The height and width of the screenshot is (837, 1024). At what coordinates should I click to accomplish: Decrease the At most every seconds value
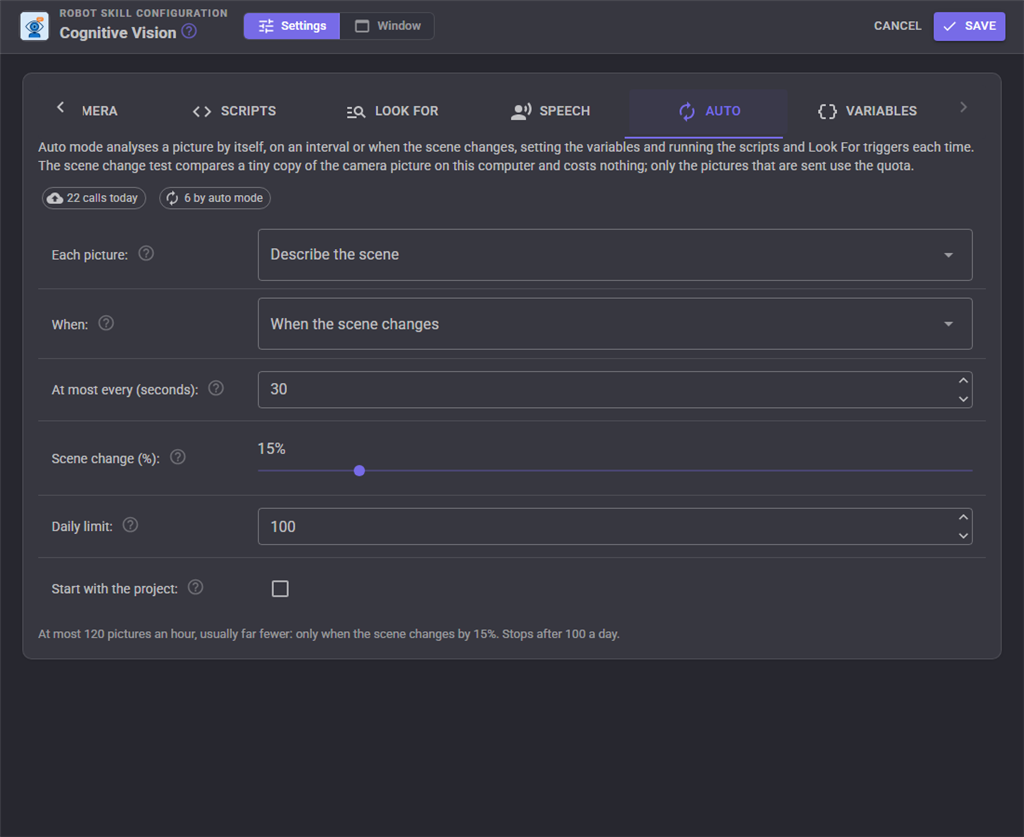click(963, 399)
